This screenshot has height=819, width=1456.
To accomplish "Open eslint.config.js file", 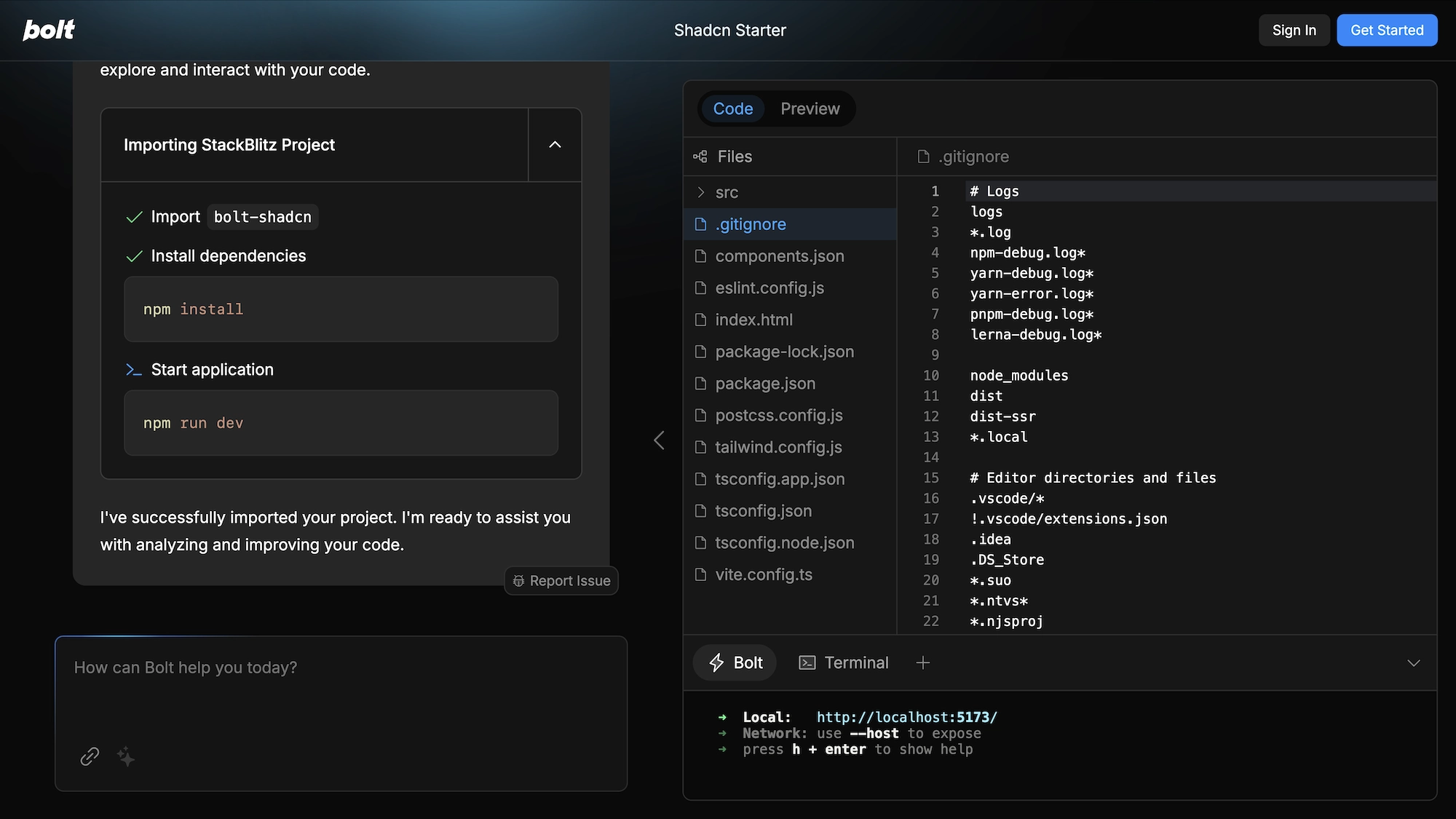I will pos(790,288).
